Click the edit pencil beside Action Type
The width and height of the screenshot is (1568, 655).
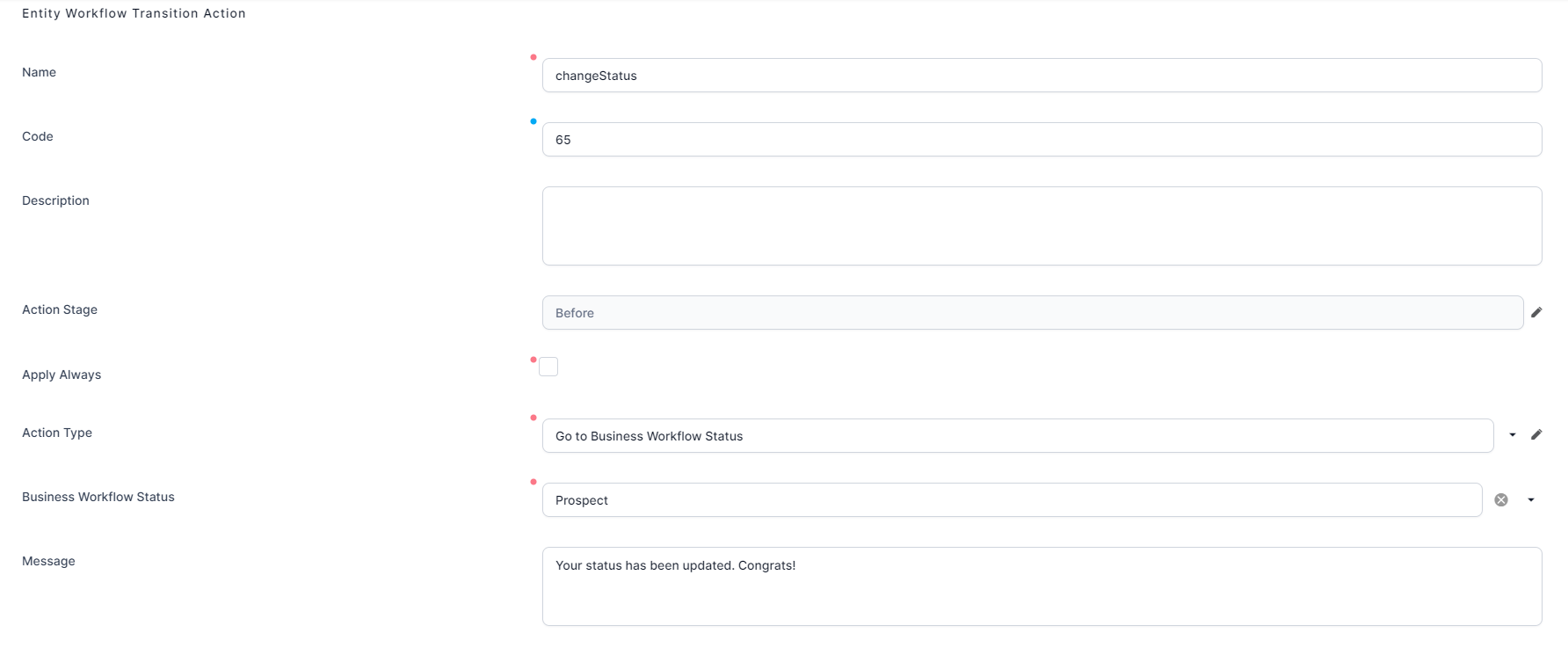(1536, 434)
